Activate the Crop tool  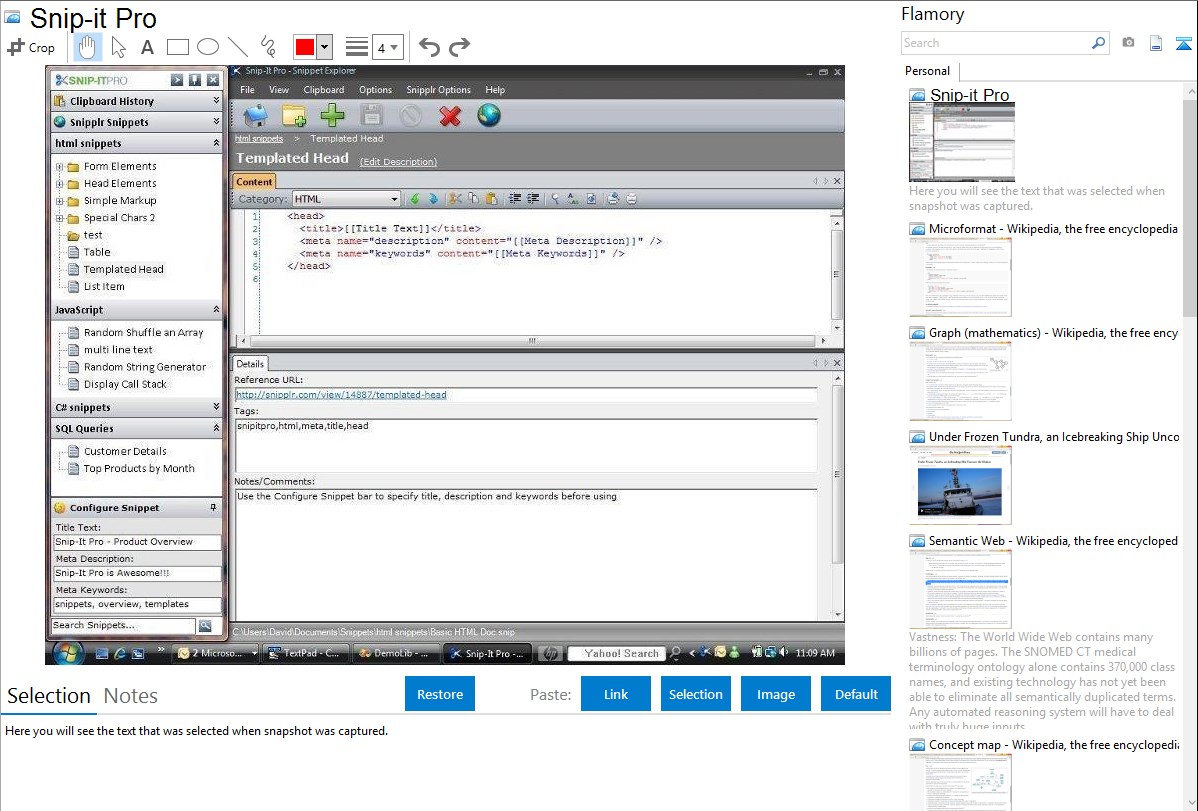pyautogui.click(x=31, y=47)
